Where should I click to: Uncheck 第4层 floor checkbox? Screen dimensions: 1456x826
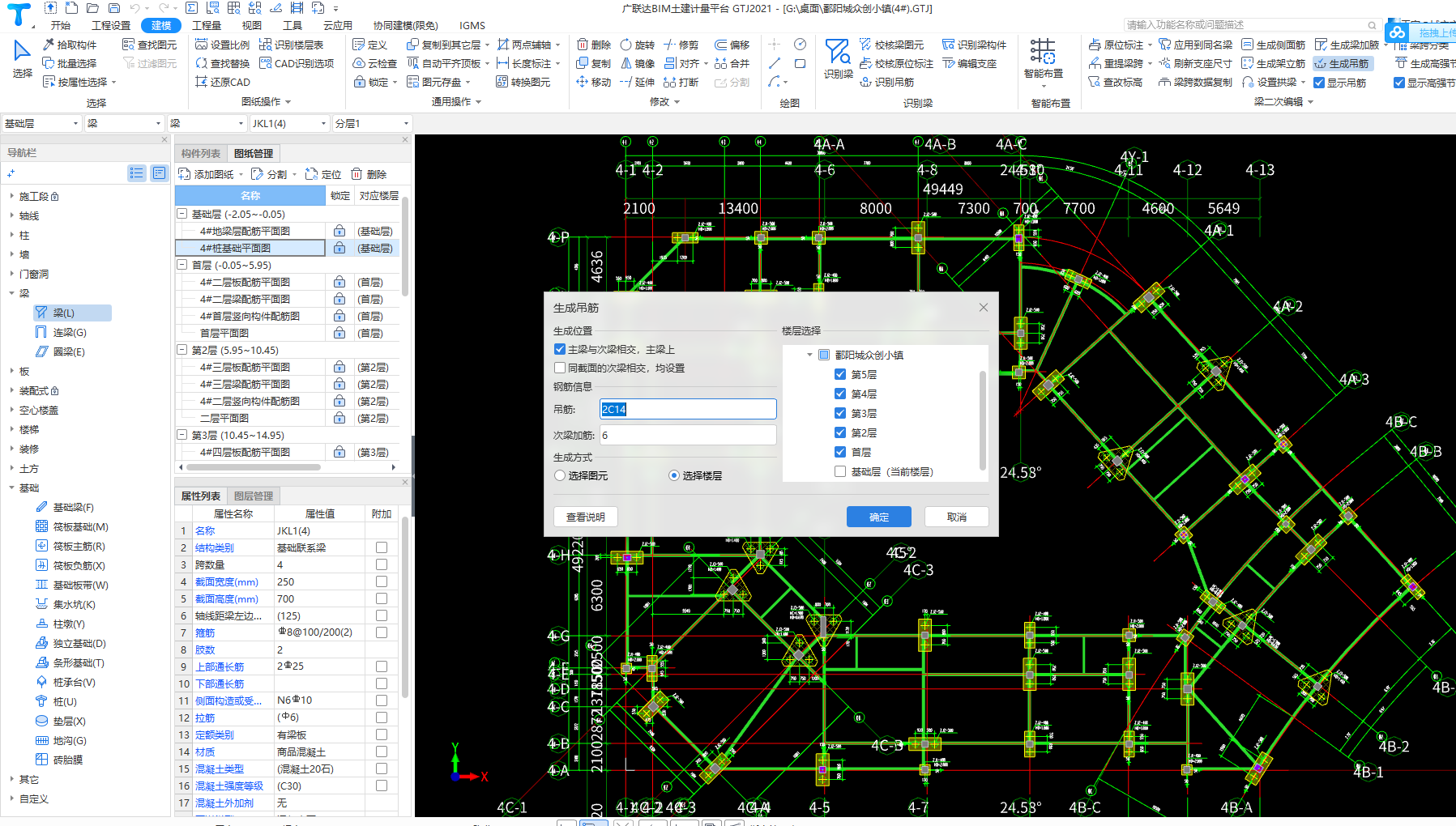(x=840, y=394)
